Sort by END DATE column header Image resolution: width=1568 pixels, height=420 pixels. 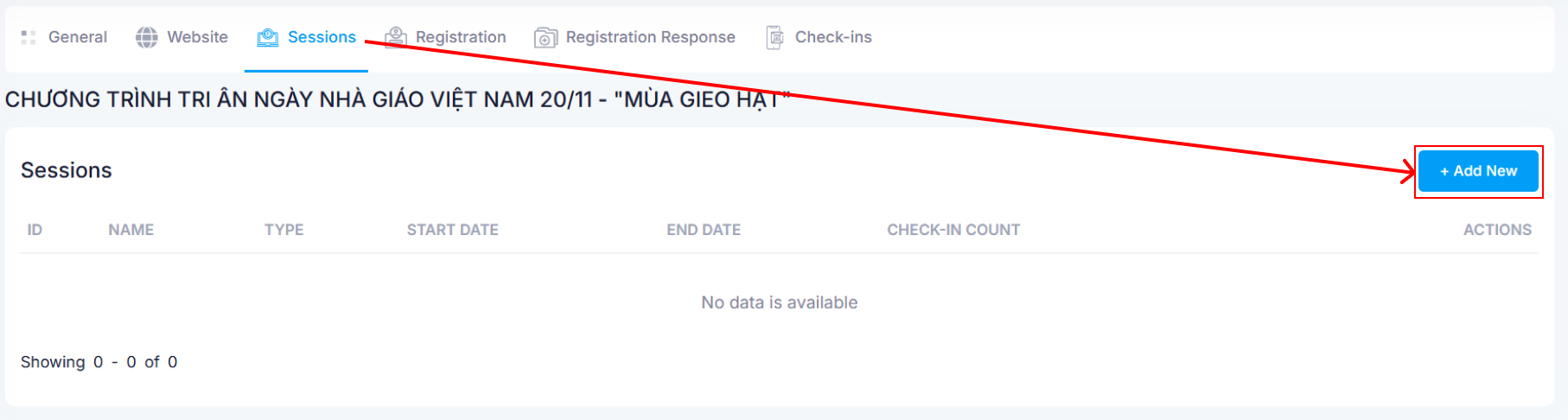[x=704, y=230]
